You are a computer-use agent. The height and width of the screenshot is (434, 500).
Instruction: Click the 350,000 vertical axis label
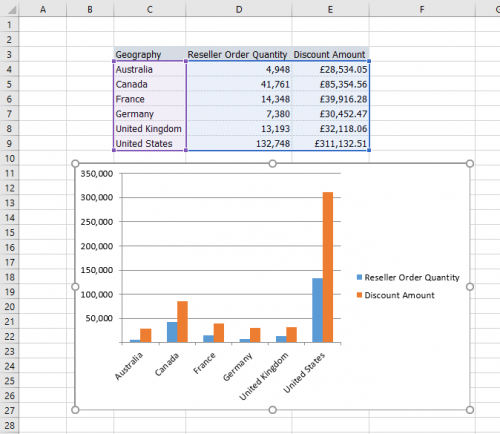(97, 173)
